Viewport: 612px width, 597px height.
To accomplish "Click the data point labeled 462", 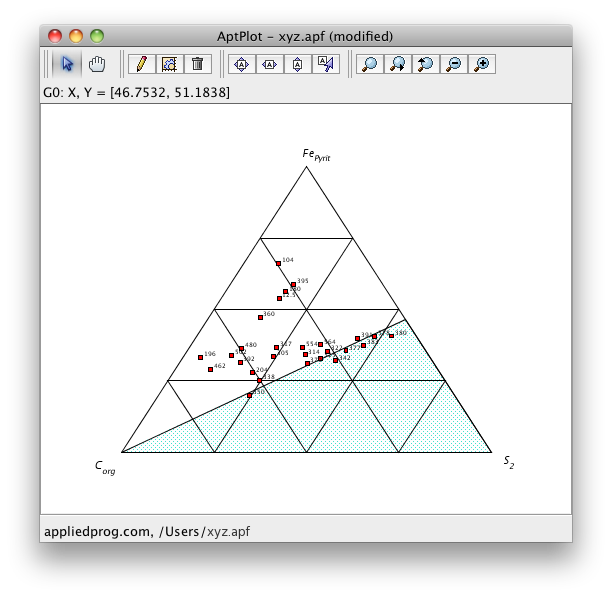I will tap(210, 369).
